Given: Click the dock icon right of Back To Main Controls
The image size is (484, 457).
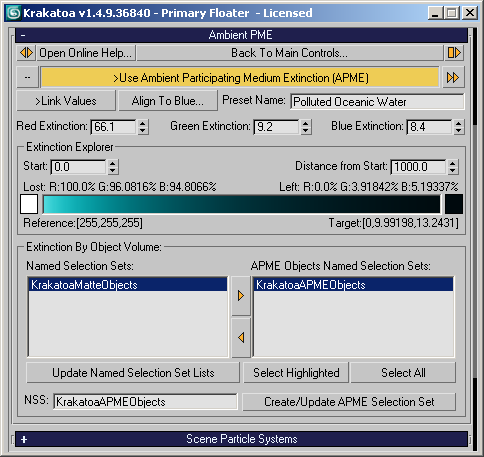Looking at the screenshot, I should tap(454, 53).
